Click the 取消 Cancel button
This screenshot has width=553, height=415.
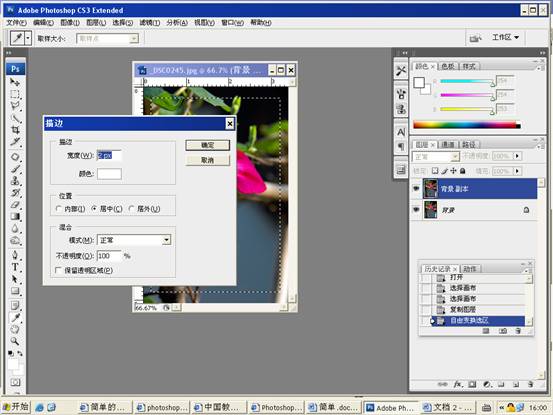[x=207, y=160]
